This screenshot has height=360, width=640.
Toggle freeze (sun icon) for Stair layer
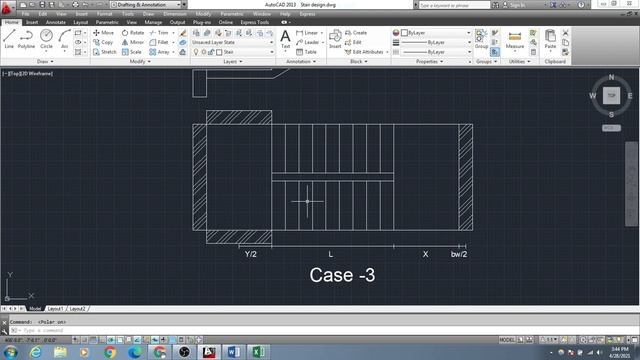click(x=204, y=52)
